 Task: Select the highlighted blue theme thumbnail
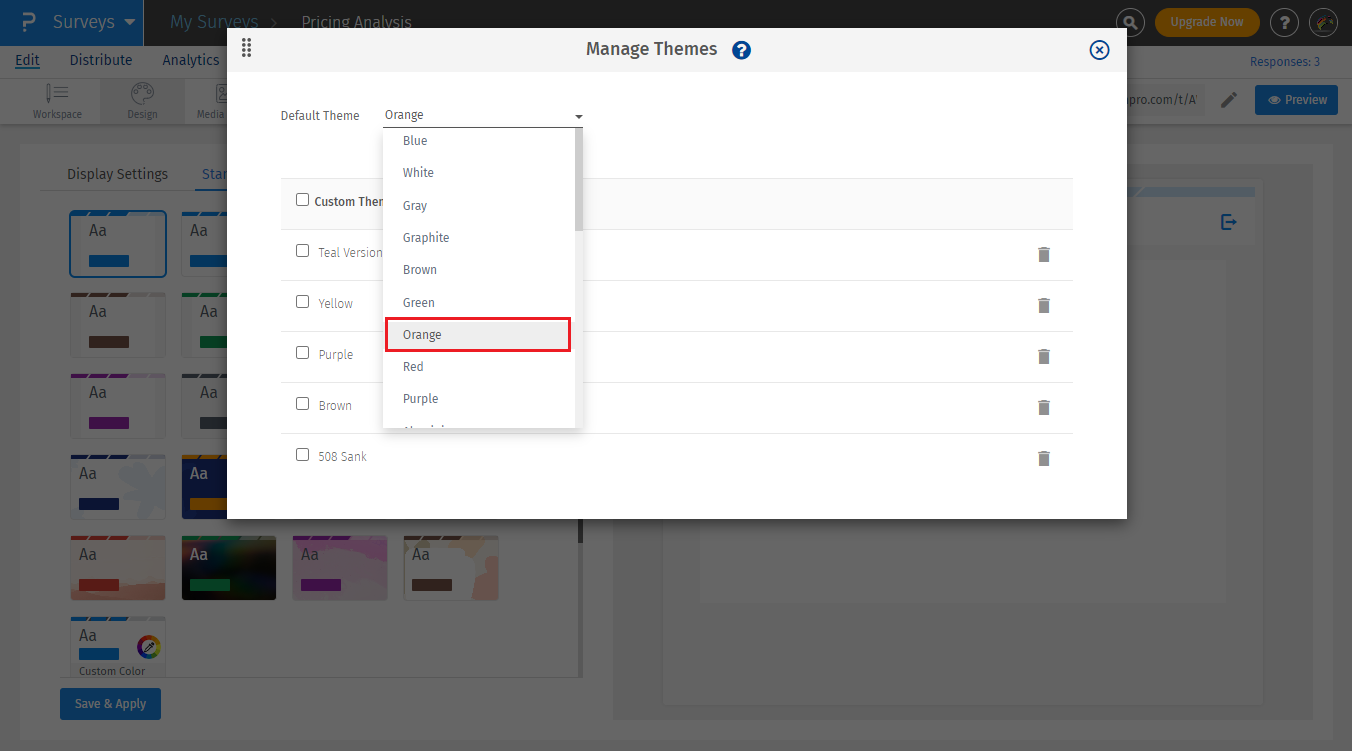click(x=118, y=244)
